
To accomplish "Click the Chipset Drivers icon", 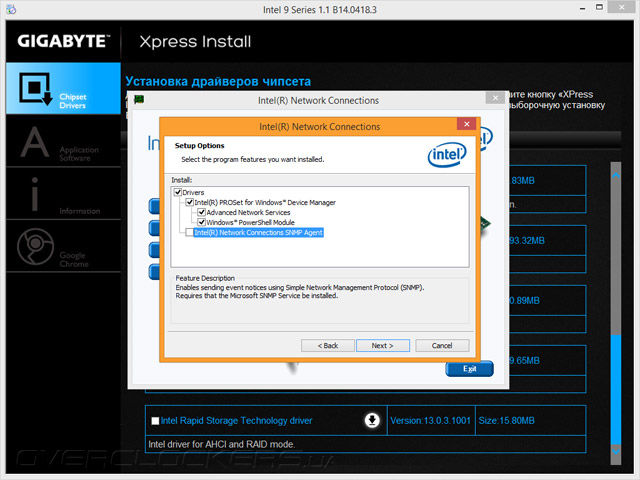I will pos(36,89).
